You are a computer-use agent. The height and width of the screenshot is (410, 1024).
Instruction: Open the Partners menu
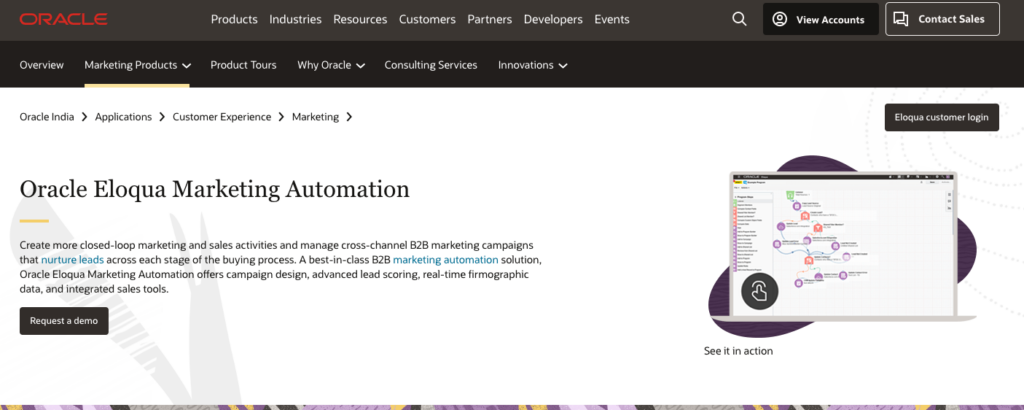[x=490, y=20]
